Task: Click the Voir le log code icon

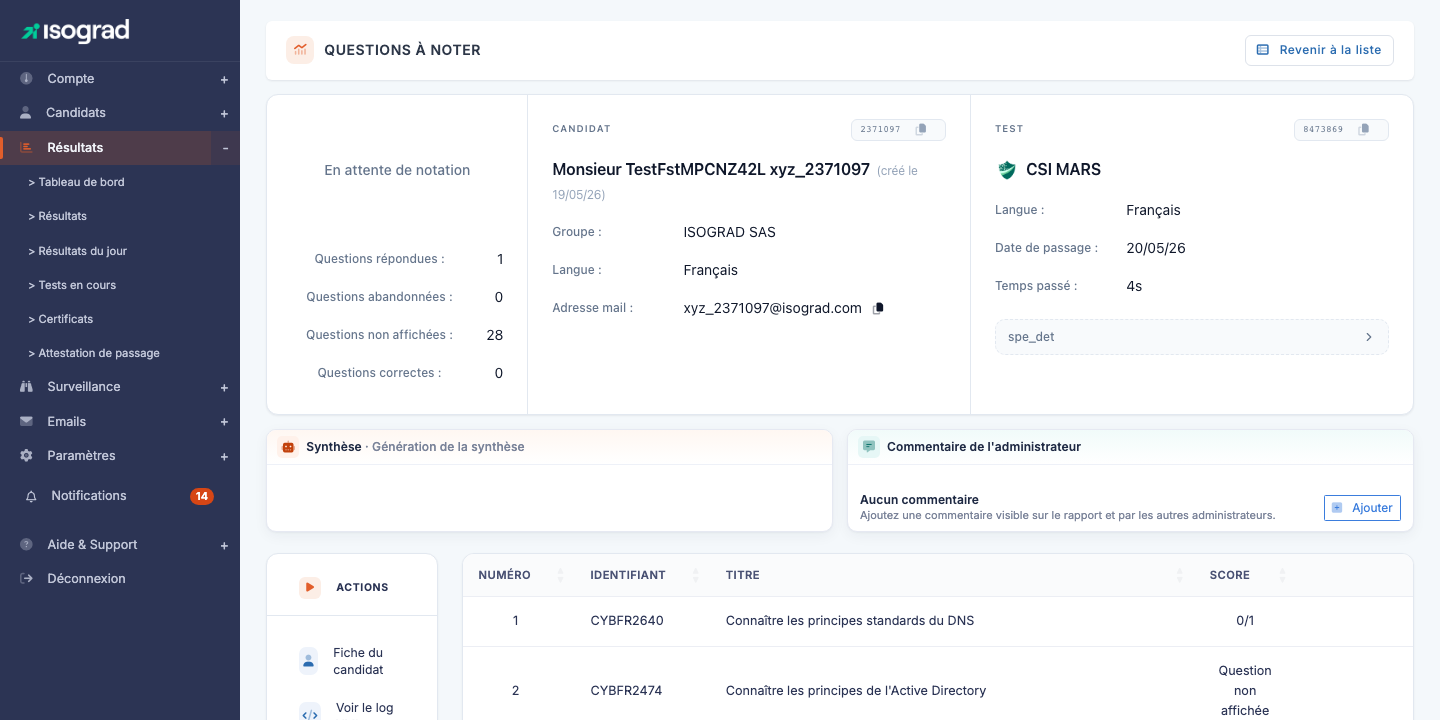Action: [310, 712]
